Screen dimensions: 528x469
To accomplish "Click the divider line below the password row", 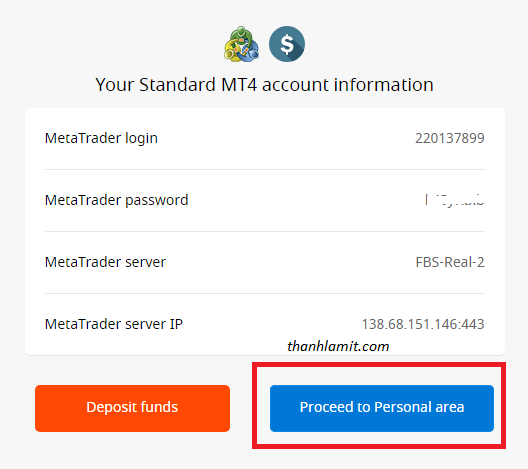I will pyautogui.click(x=265, y=231).
